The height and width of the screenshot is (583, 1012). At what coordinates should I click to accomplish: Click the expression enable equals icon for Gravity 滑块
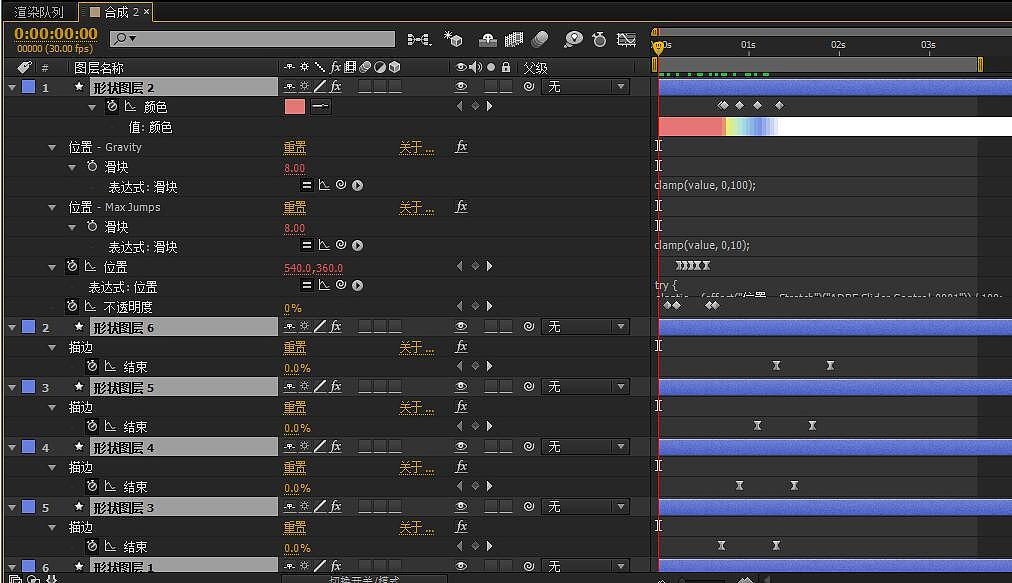click(307, 185)
